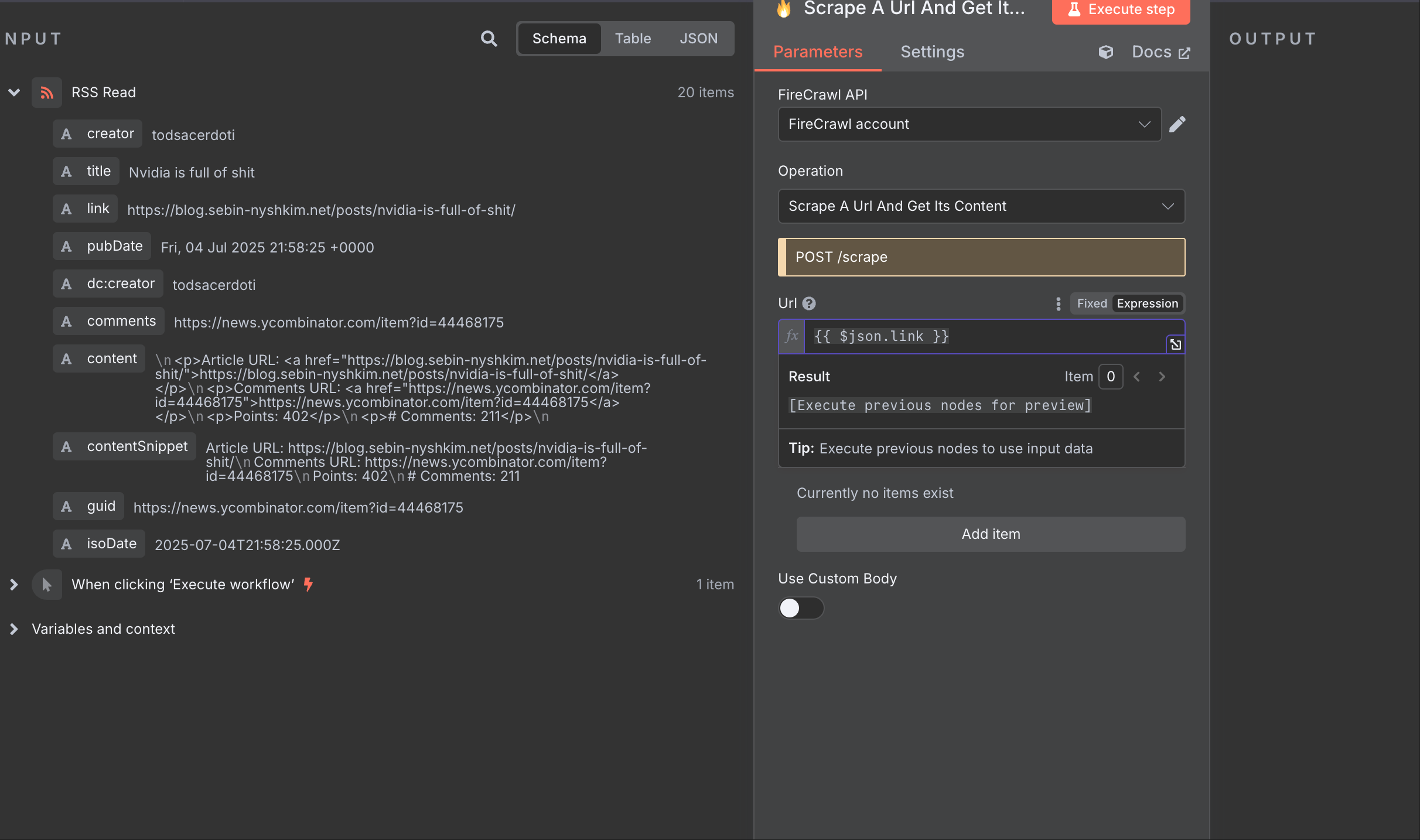Switch input view to JSON
This screenshot has width=1420, height=840.
[698, 39]
